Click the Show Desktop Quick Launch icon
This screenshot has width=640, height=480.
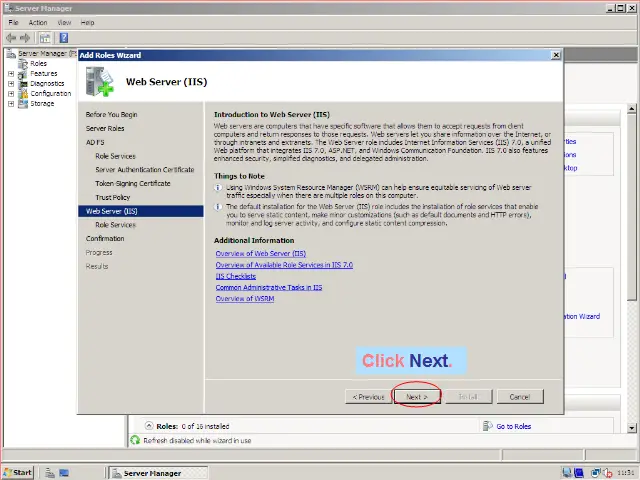[64, 473]
